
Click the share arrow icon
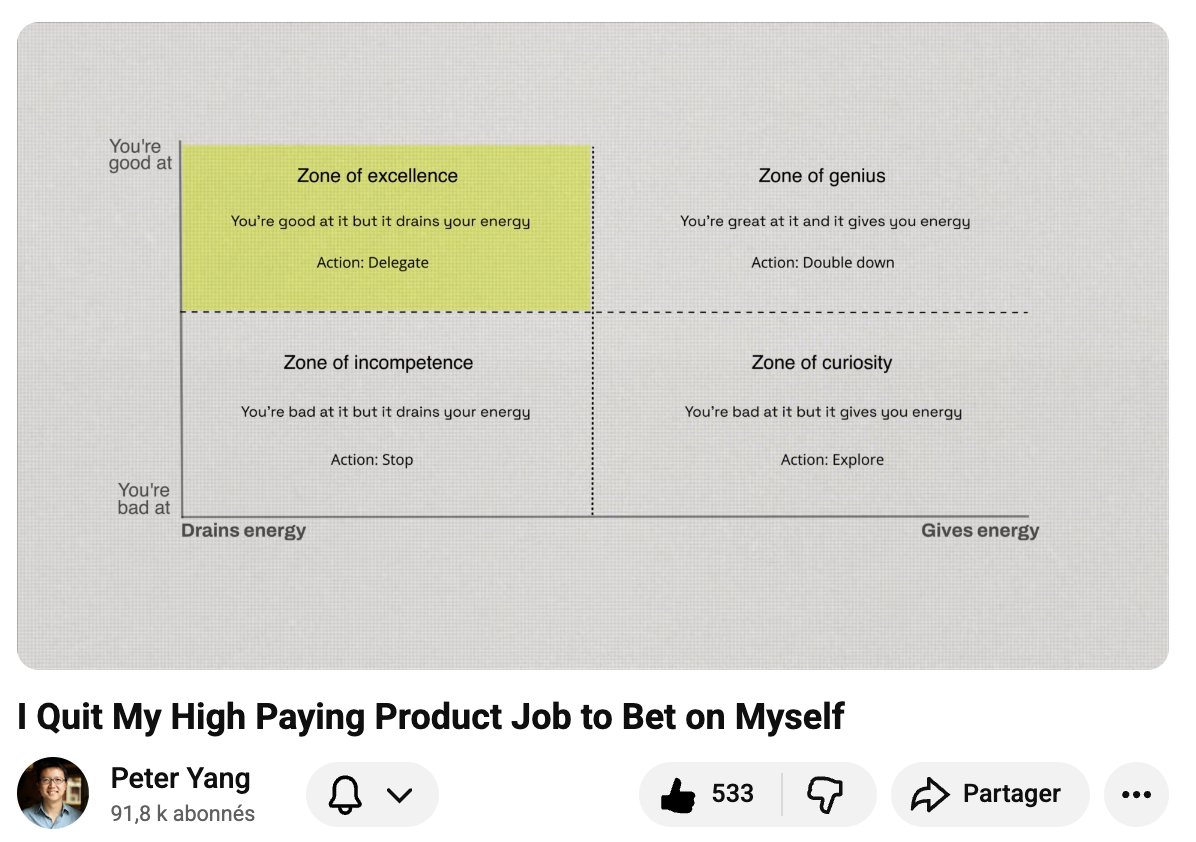click(930, 795)
